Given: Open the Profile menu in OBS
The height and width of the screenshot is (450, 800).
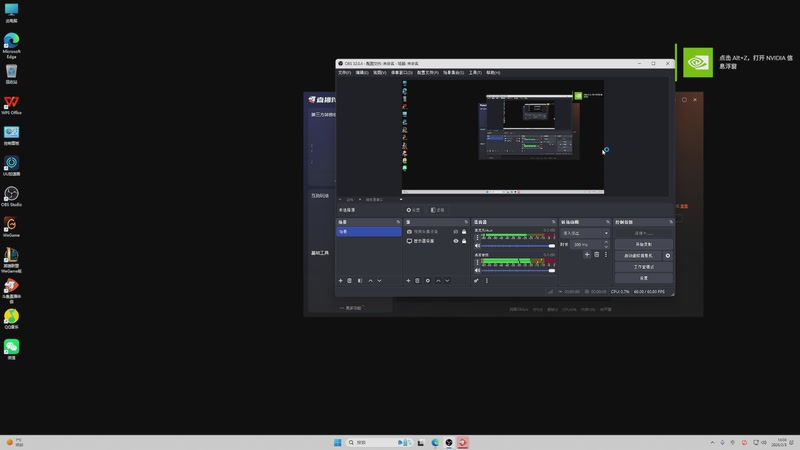Looking at the screenshot, I should [428, 72].
